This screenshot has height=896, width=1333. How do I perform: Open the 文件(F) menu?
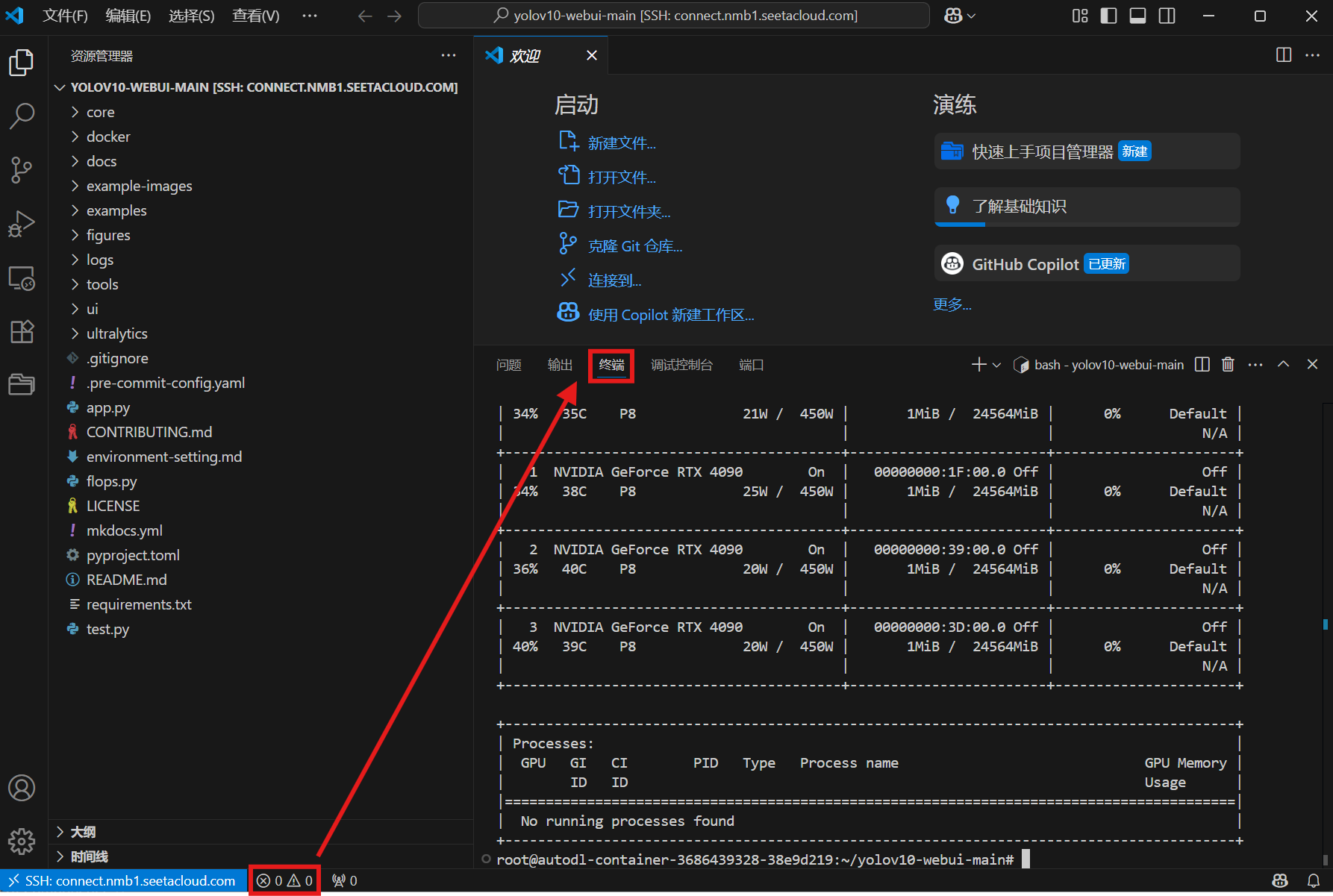(65, 16)
